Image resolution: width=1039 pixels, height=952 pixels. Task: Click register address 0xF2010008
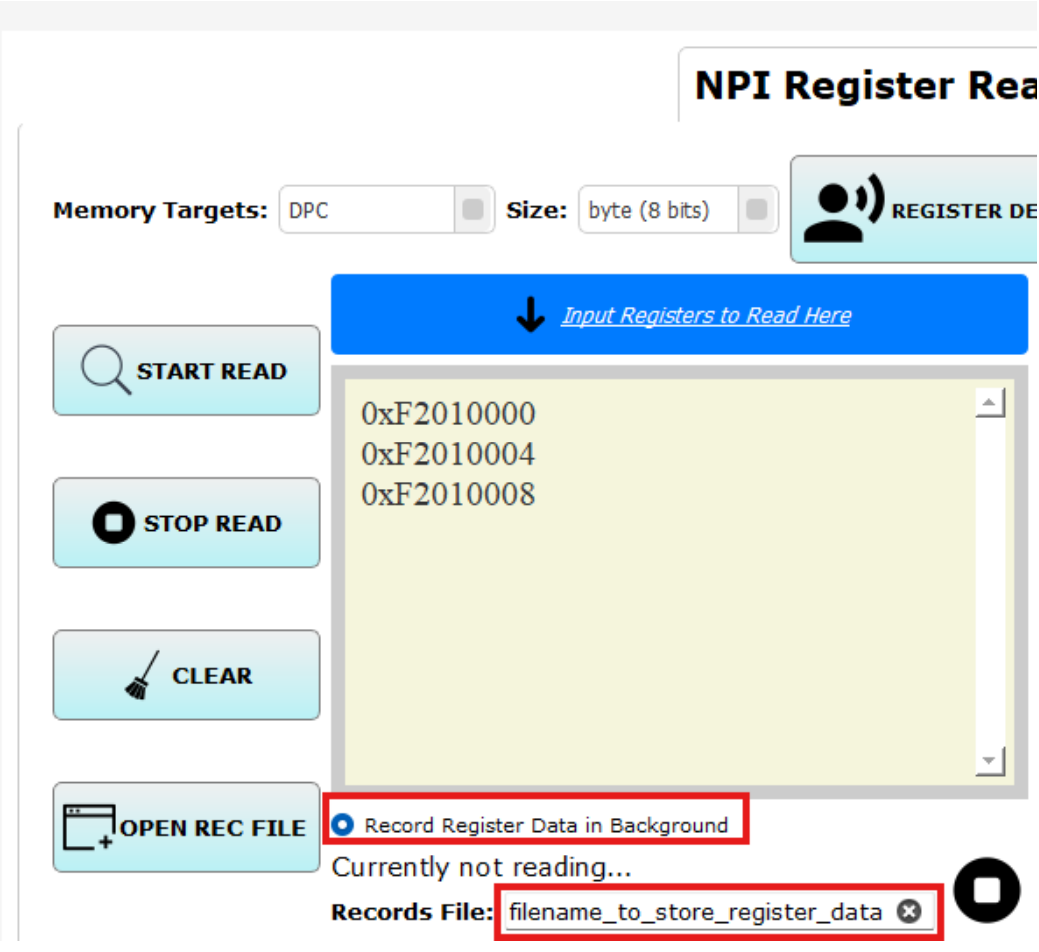(x=448, y=494)
